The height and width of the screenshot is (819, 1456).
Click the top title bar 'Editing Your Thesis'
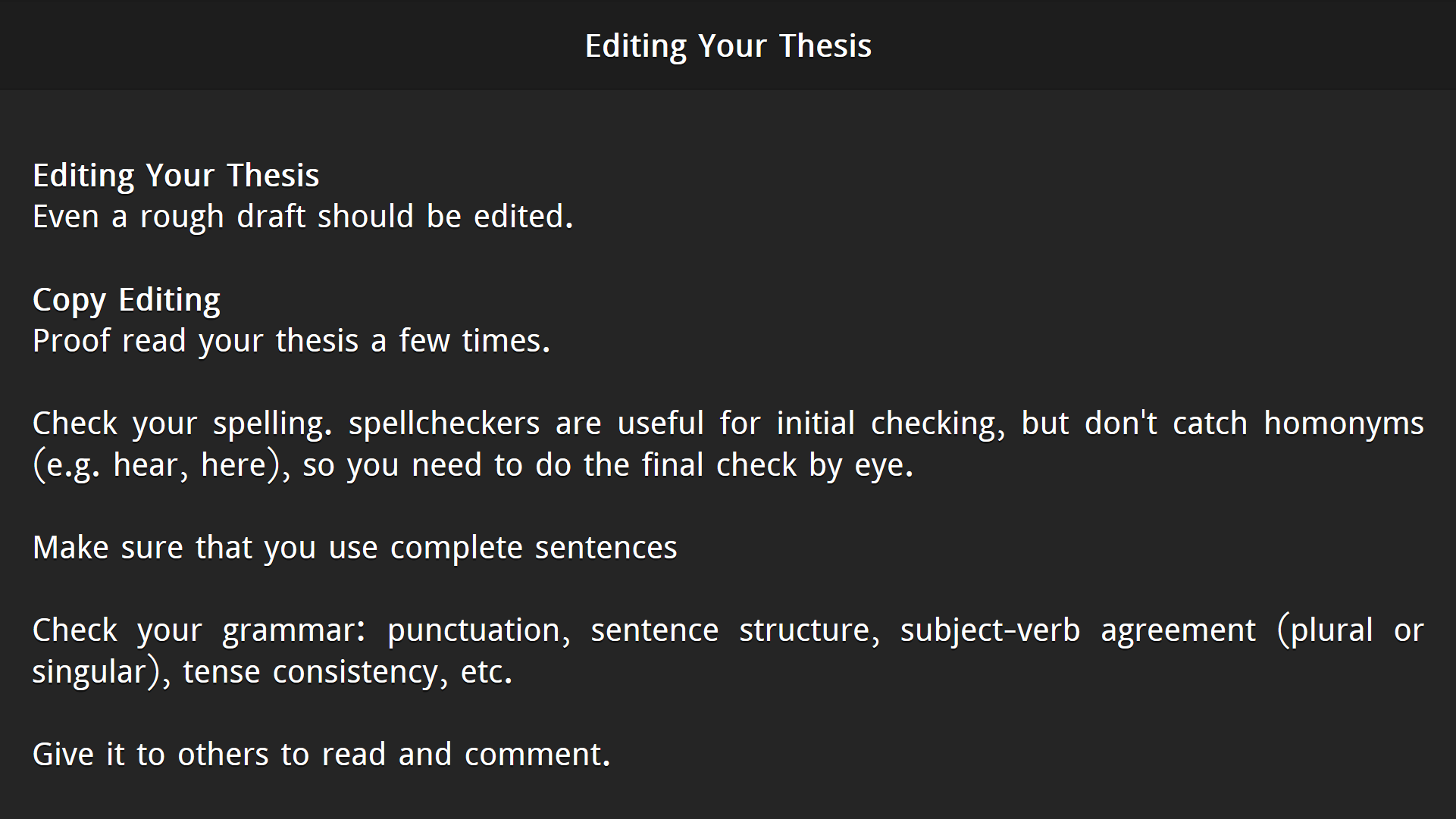(728, 46)
